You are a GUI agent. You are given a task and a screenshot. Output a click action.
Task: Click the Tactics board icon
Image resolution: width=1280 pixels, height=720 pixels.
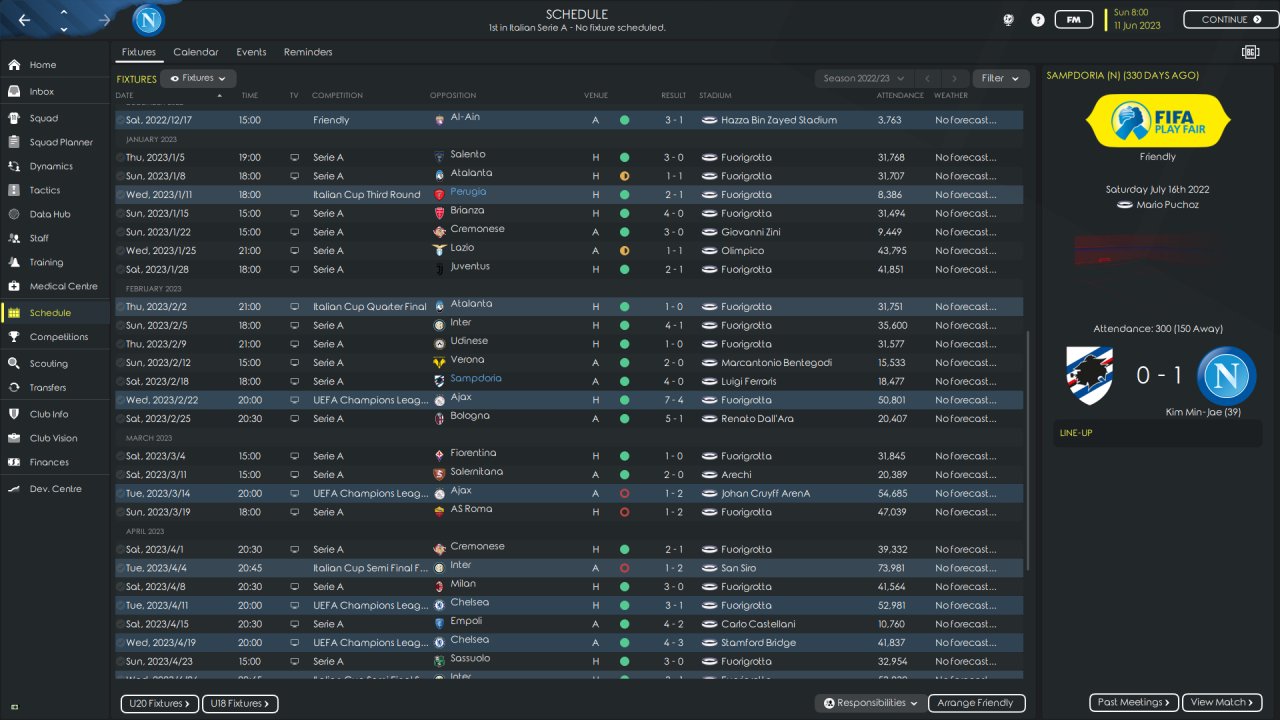pos(14,190)
